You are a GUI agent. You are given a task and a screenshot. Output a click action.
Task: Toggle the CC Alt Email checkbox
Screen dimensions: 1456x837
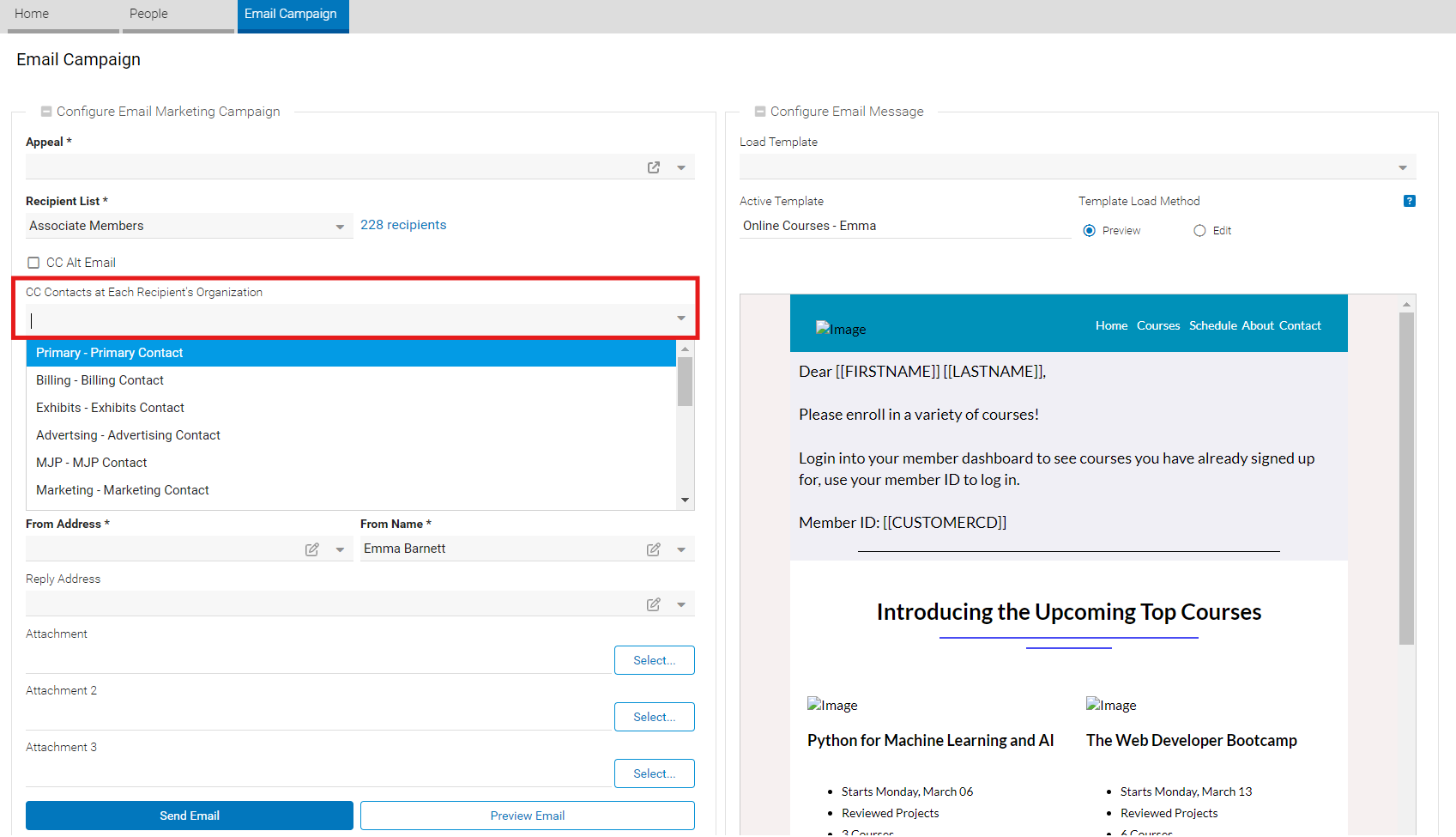[33, 263]
